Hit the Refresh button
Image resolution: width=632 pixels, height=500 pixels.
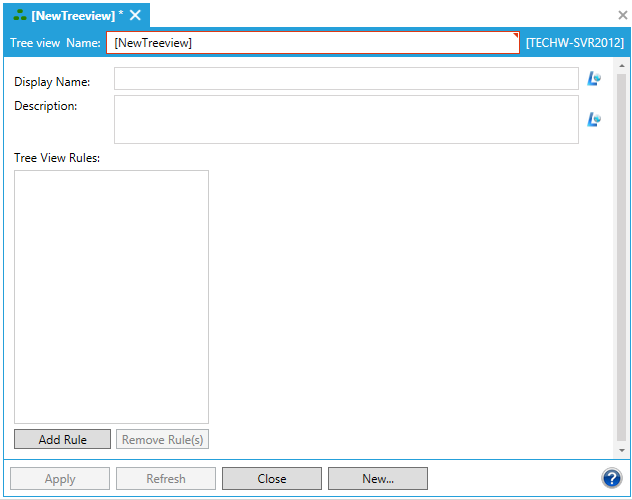point(166,479)
